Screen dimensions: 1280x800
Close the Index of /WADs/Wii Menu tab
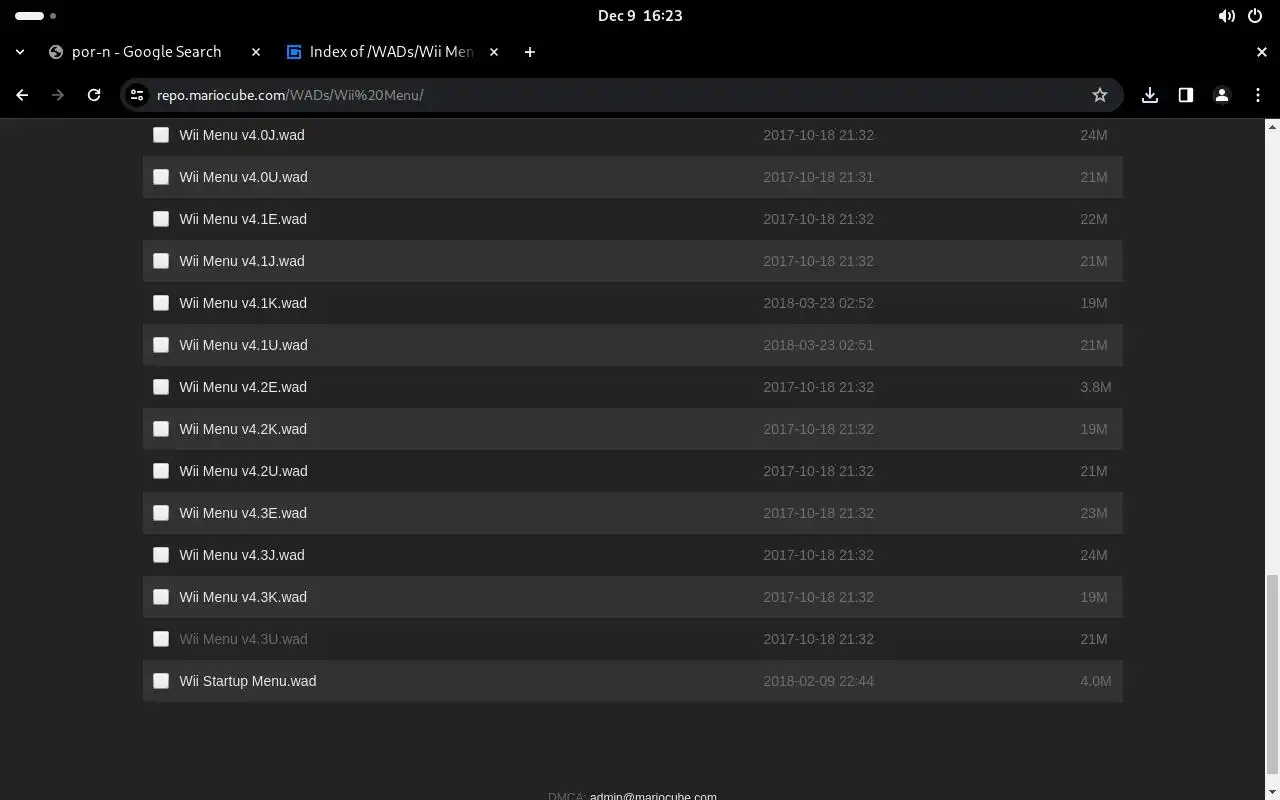point(494,52)
